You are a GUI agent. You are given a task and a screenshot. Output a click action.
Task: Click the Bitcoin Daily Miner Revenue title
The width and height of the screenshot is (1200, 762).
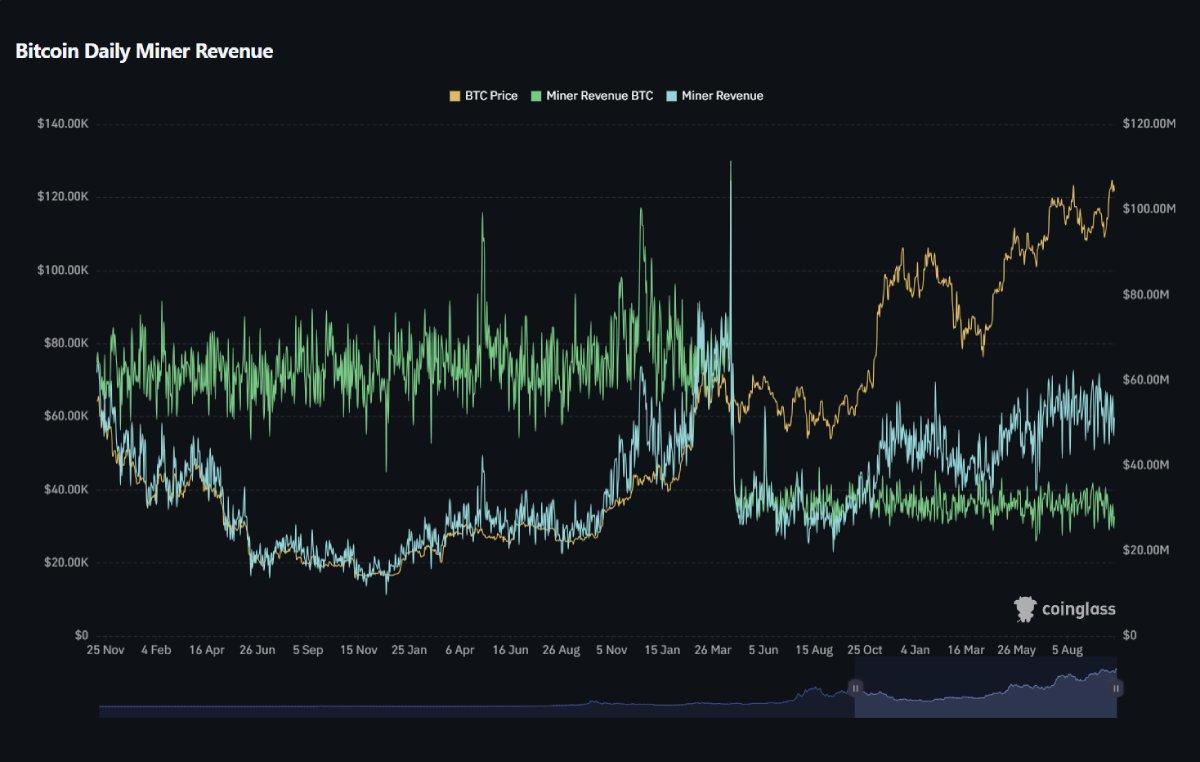[x=144, y=51]
